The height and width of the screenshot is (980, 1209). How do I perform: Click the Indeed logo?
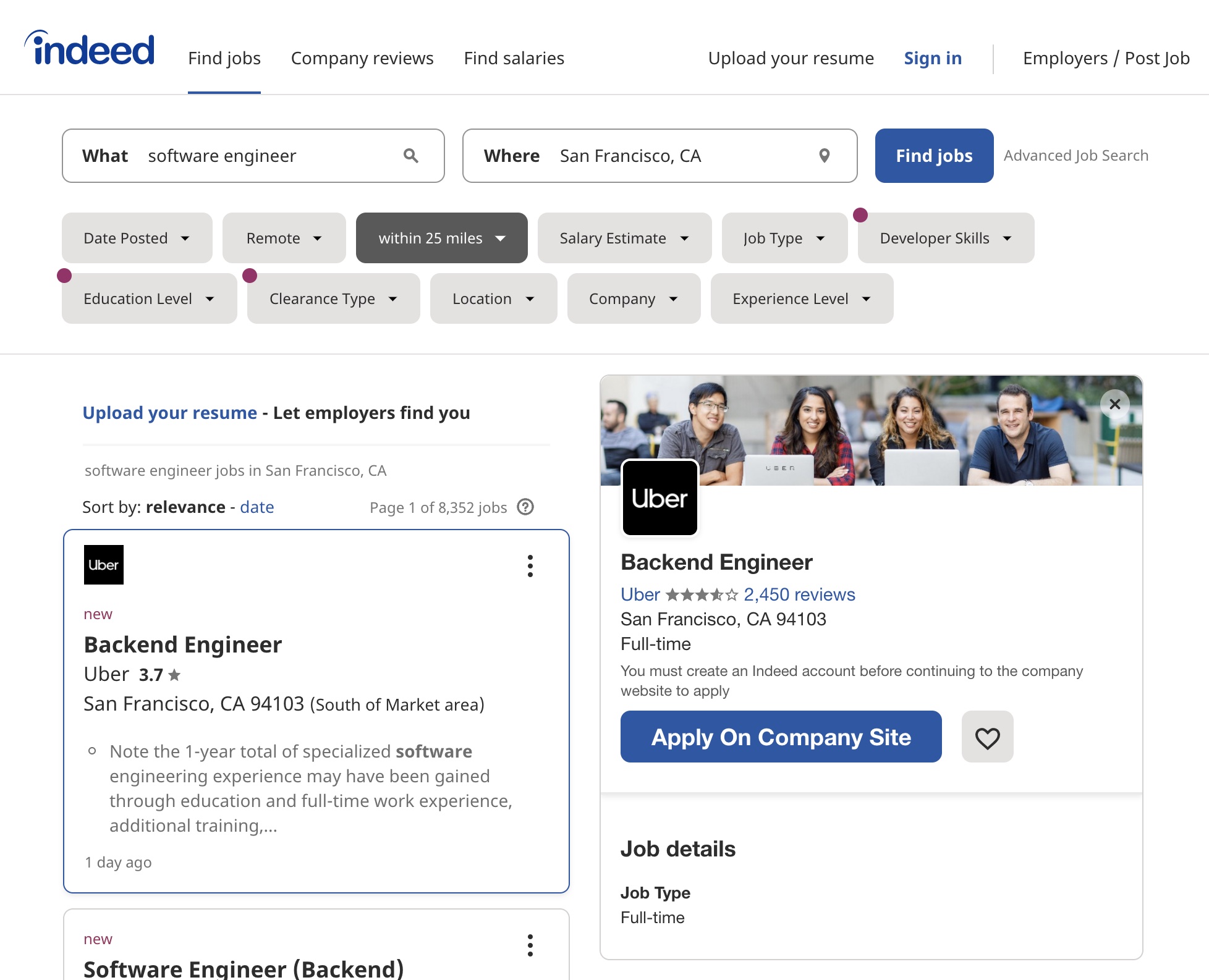pyautogui.click(x=90, y=48)
